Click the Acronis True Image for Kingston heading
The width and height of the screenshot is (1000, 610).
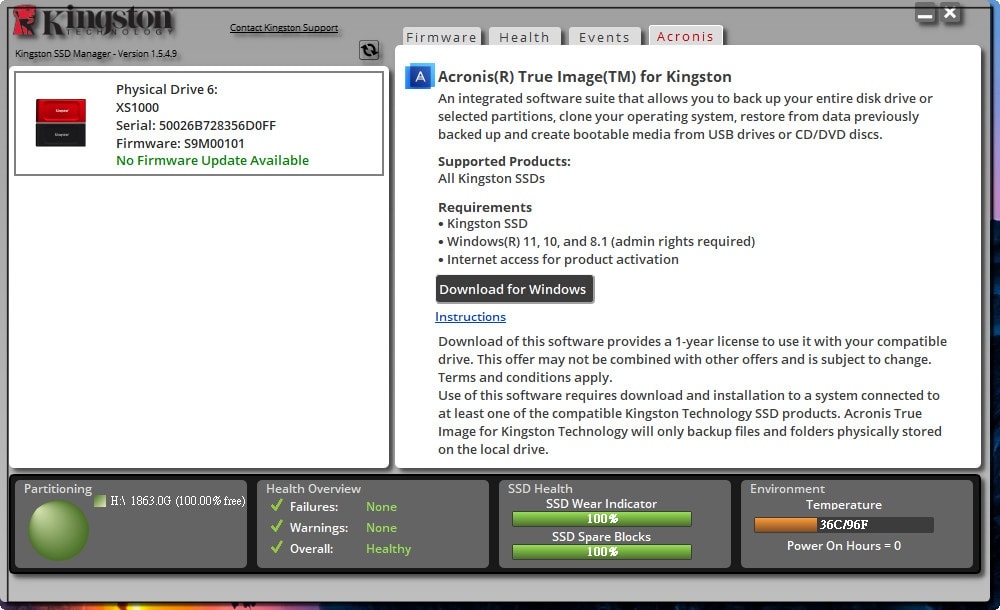[584, 77]
